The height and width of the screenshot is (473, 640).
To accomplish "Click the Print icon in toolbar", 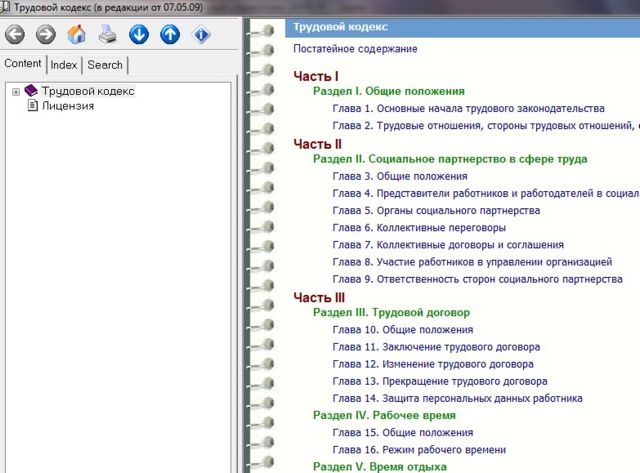I will pyautogui.click(x=108, y=35).
